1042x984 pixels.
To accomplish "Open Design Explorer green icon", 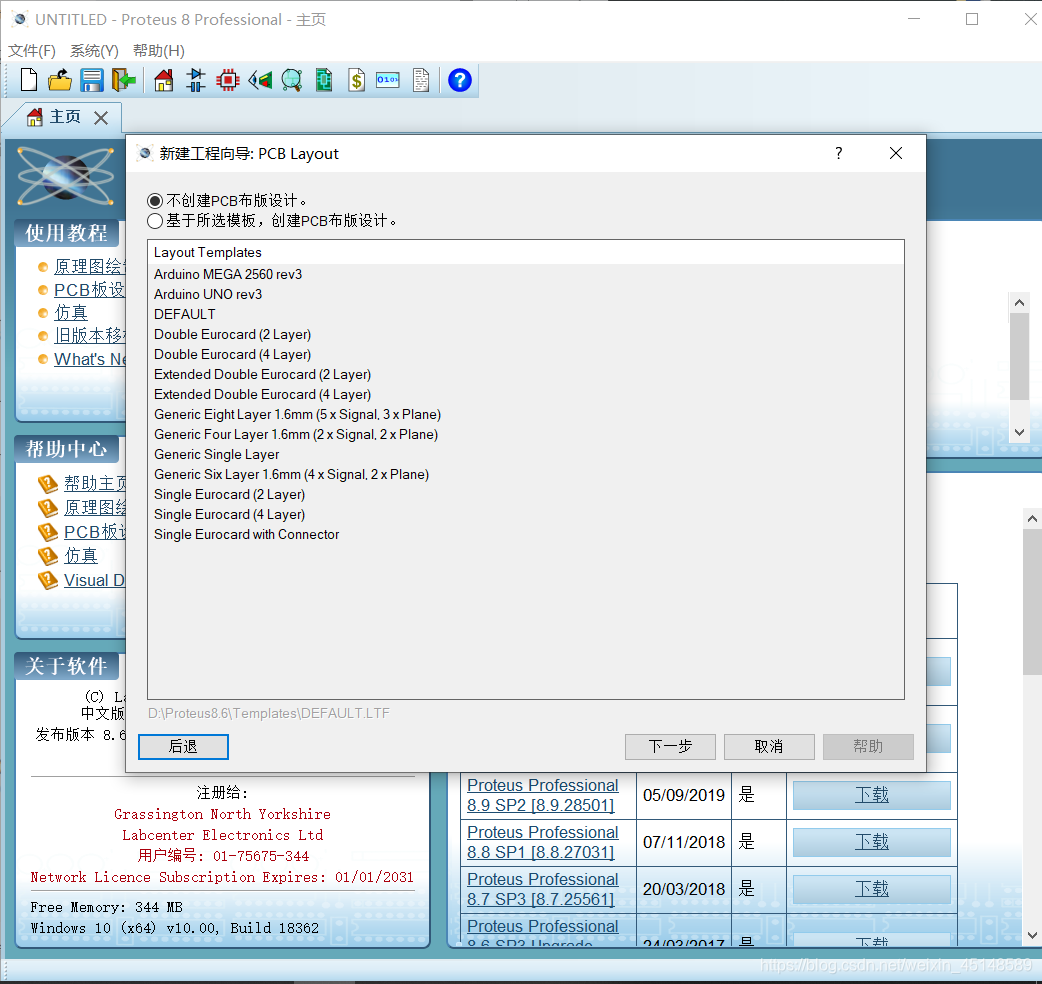I will tap(324, 80).
